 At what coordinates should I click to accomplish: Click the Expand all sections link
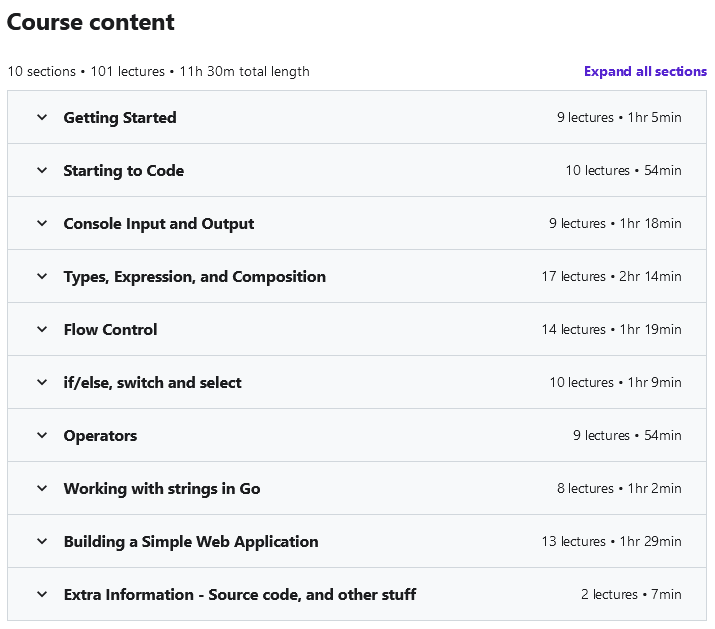(645, 71)
